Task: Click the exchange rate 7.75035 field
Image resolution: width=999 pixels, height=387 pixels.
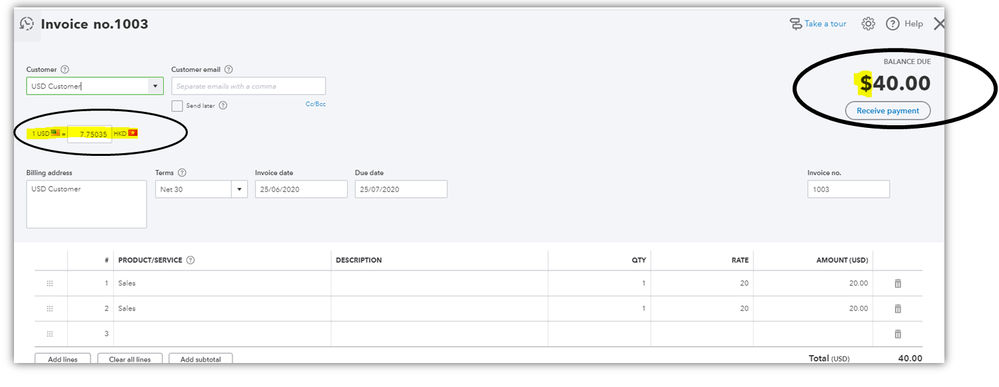Action: pyautogui.click(x=90, y=134)
